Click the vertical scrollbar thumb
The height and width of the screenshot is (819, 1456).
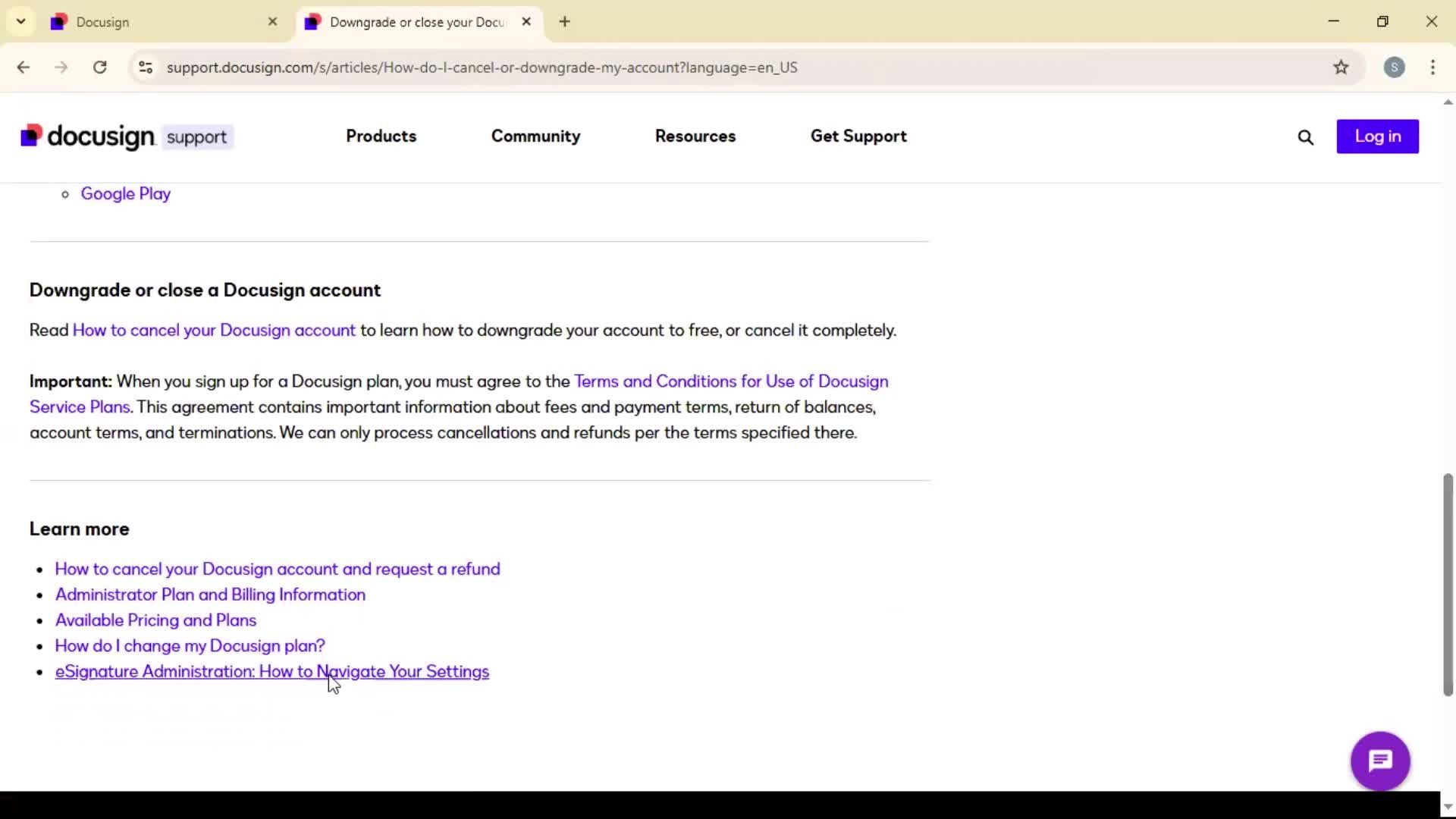tap(1448, 584)
